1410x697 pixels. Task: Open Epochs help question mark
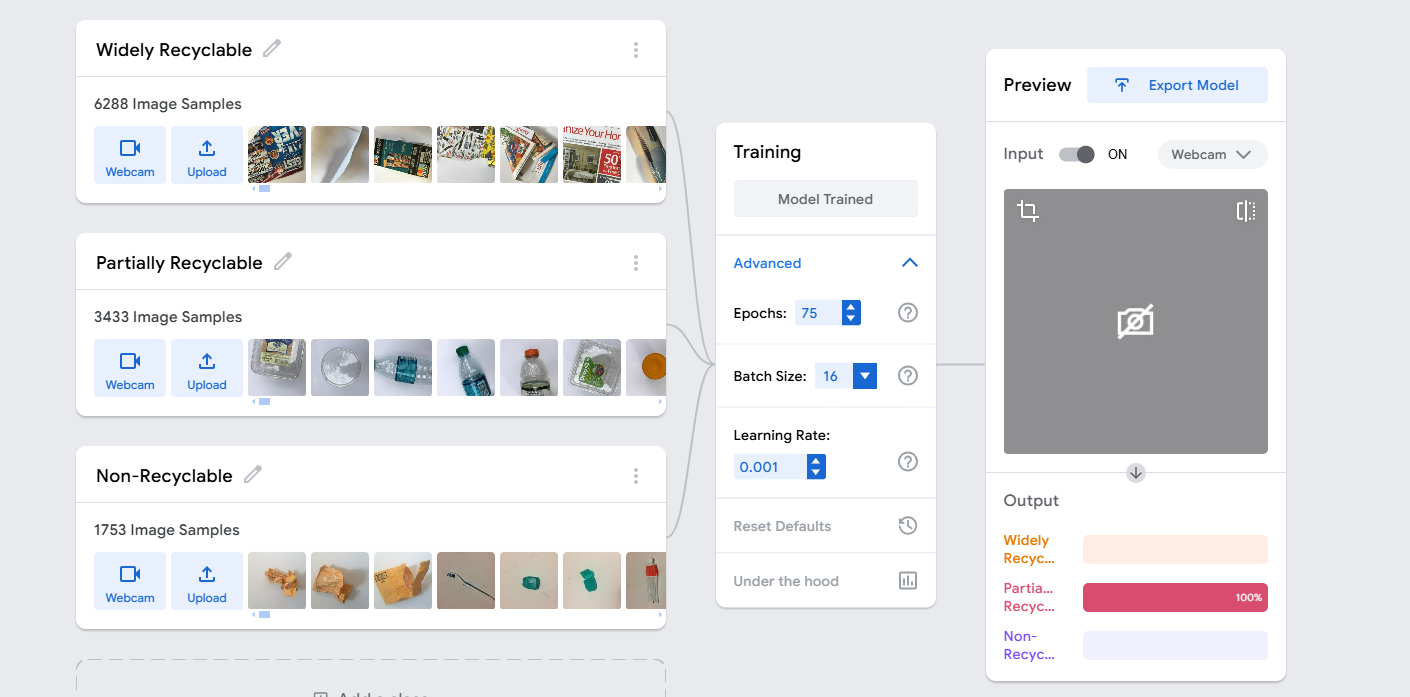click(908, 313)
